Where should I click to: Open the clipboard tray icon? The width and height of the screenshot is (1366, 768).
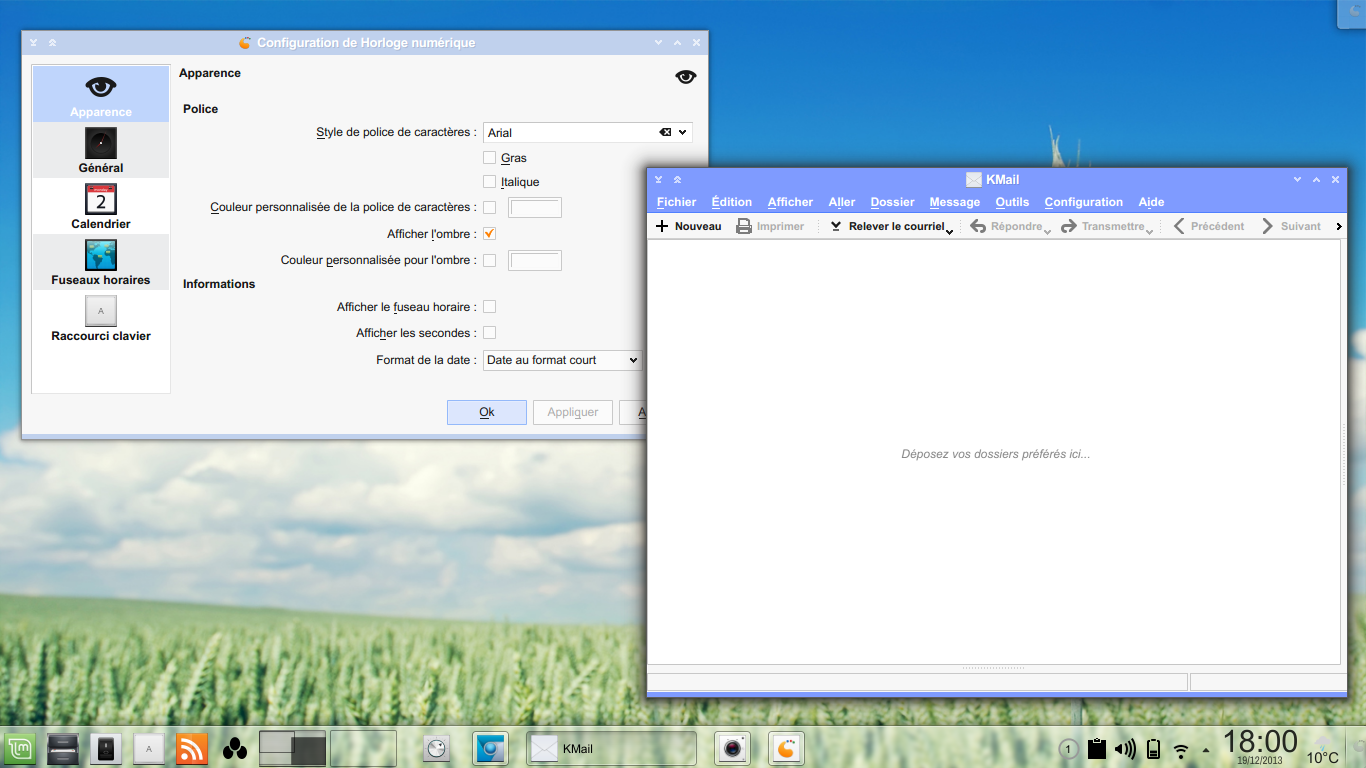coord(1097,749)
